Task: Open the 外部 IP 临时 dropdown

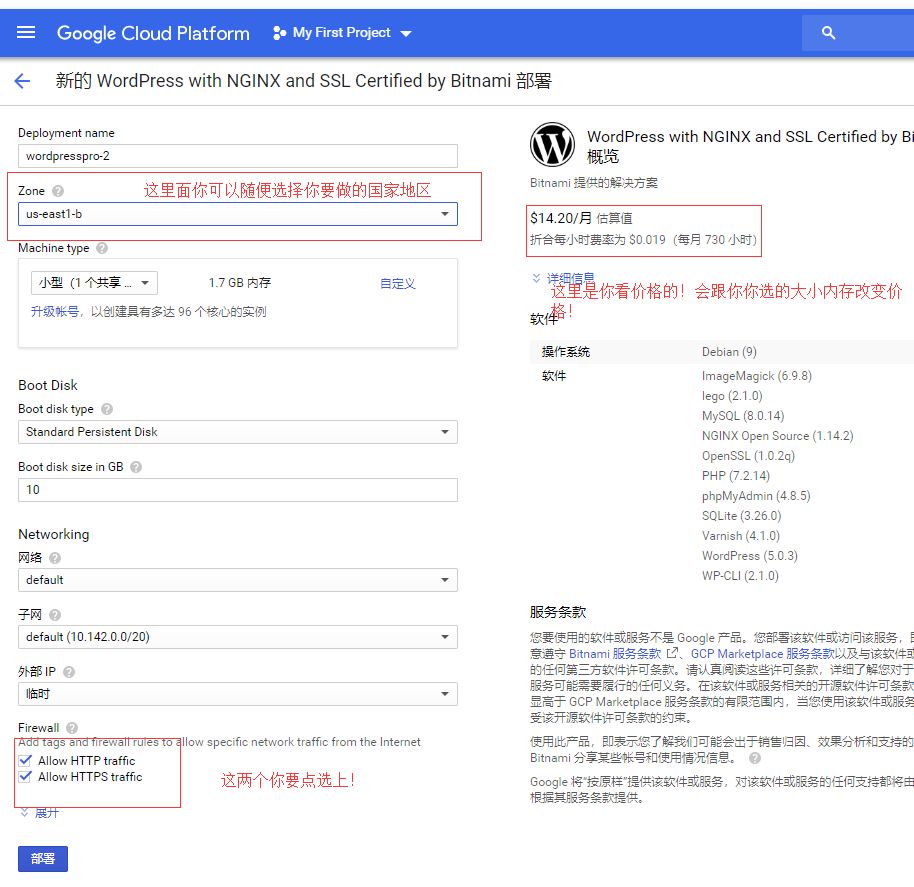Action: pyautogui.click(x=238, y=694)
